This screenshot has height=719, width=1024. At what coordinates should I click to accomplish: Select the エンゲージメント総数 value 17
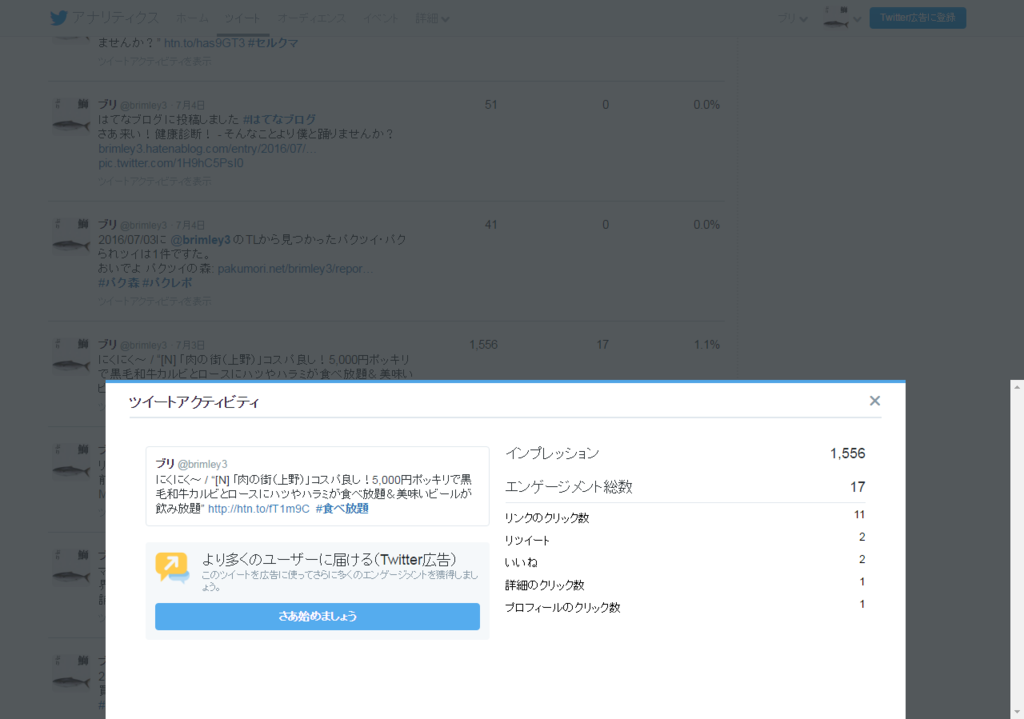(x=857, y=487)
